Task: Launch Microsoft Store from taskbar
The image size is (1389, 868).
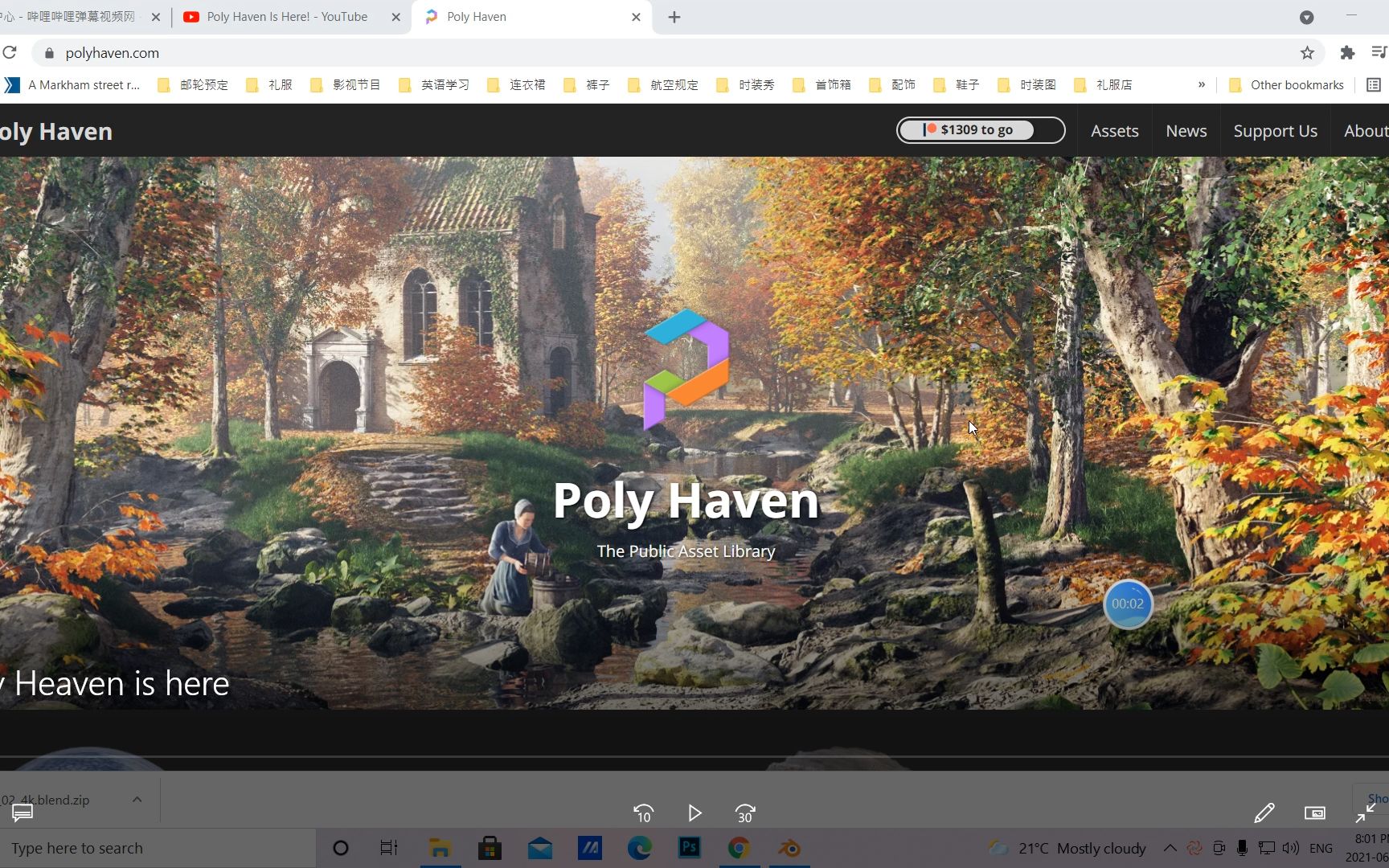Action: click(x=490, y=848)
